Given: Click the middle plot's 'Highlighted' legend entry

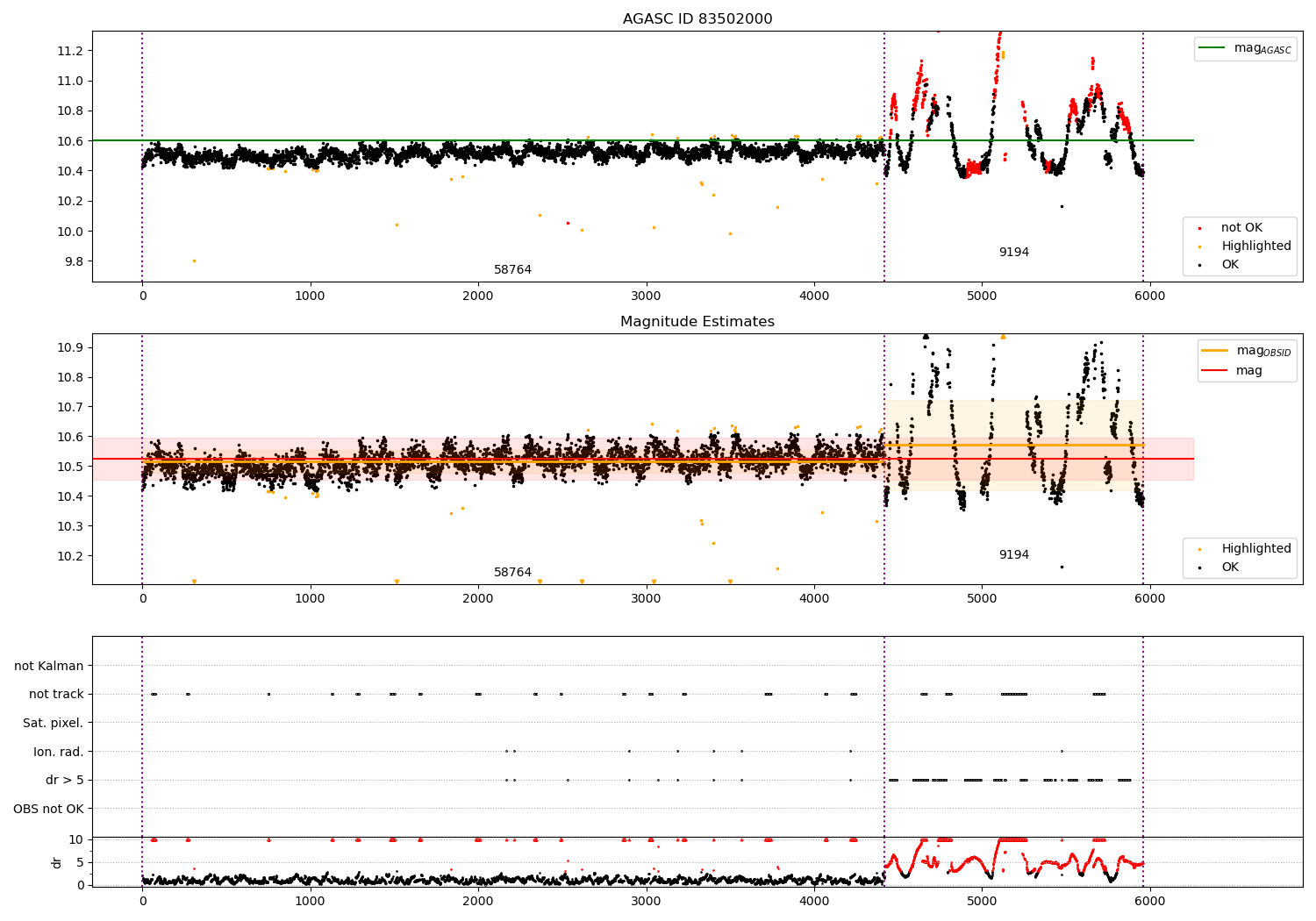Looking at the screenshot, I should click(x=1255, y=548).
